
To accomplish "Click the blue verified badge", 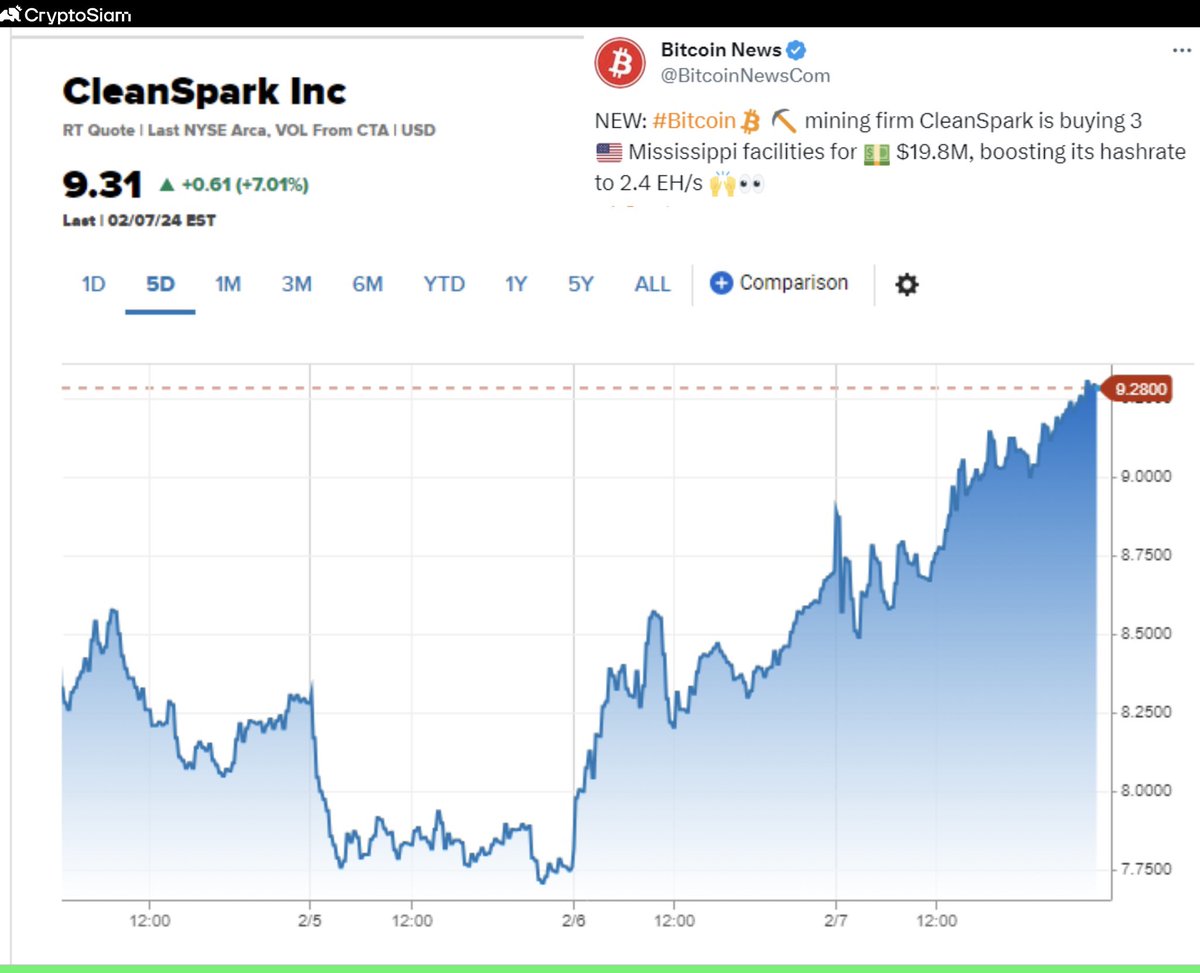I will [797, 50].
